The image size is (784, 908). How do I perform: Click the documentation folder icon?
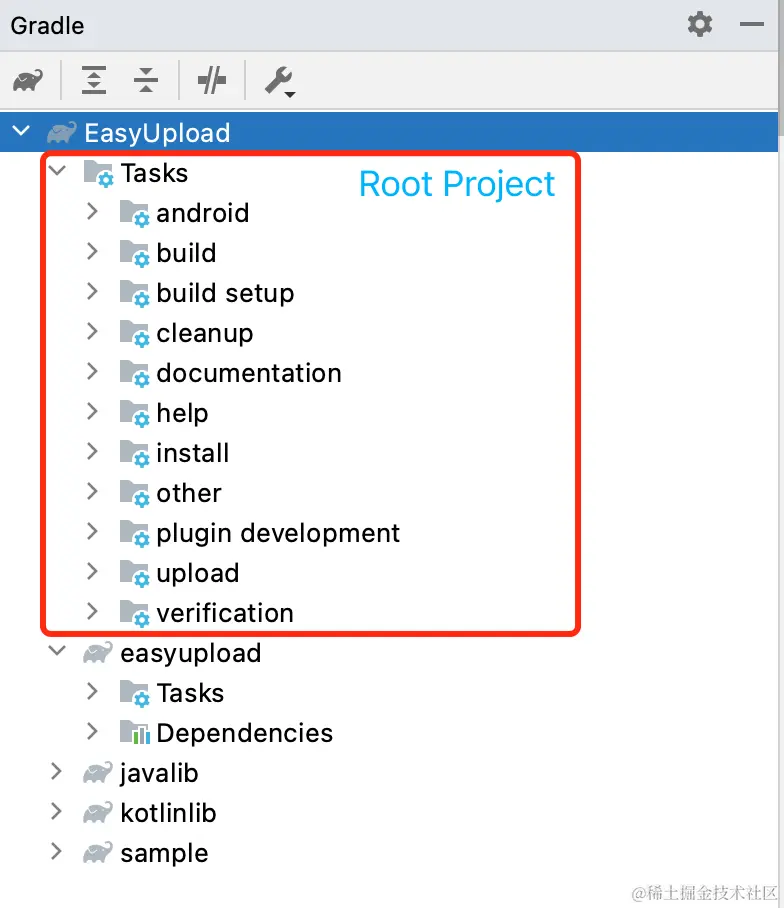(x=134, y=374)
